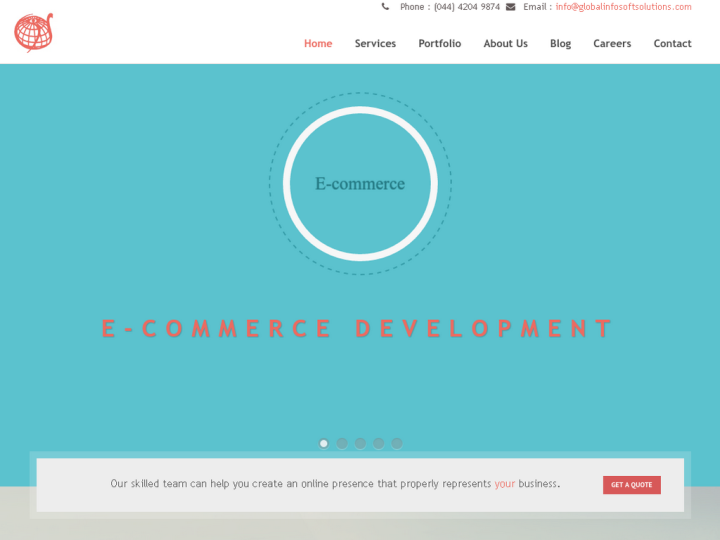Jump to the third slide indicator
The width and height of the screenshot is (720, 540).
click(360, 443)
